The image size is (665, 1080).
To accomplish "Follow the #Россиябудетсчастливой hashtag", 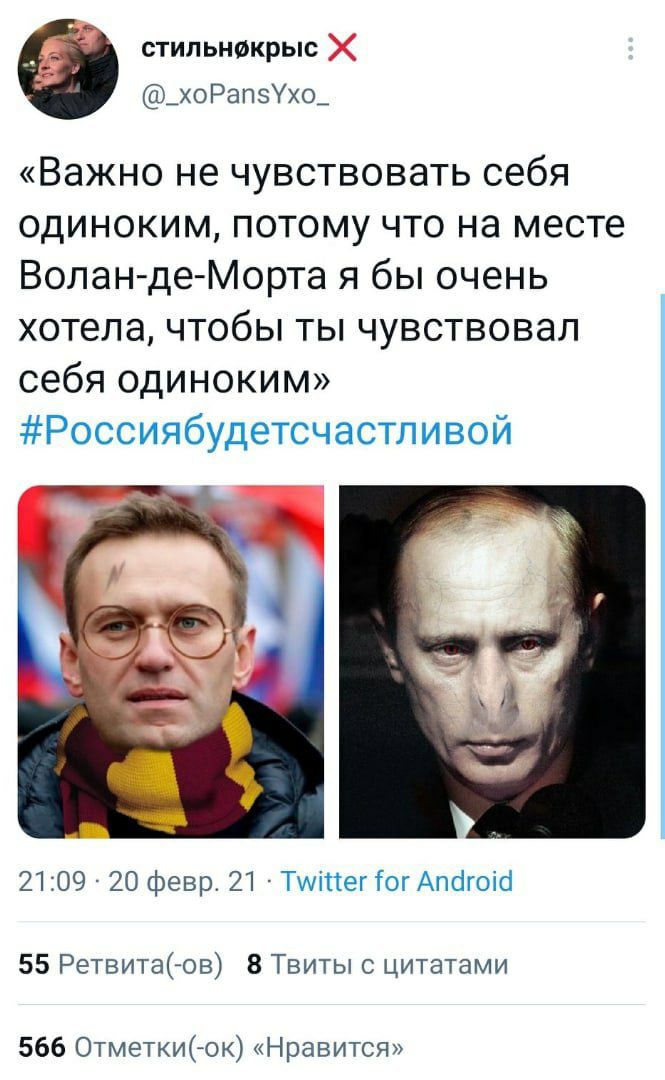I will pos(266,430).
